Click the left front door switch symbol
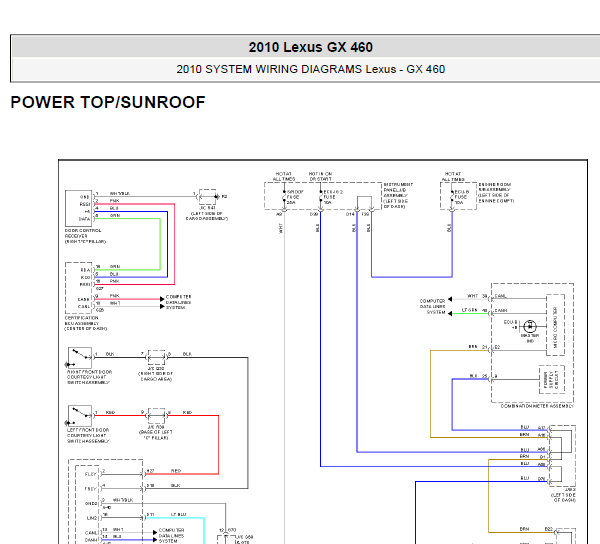600x544 pixels. click(x=80, y=416)
